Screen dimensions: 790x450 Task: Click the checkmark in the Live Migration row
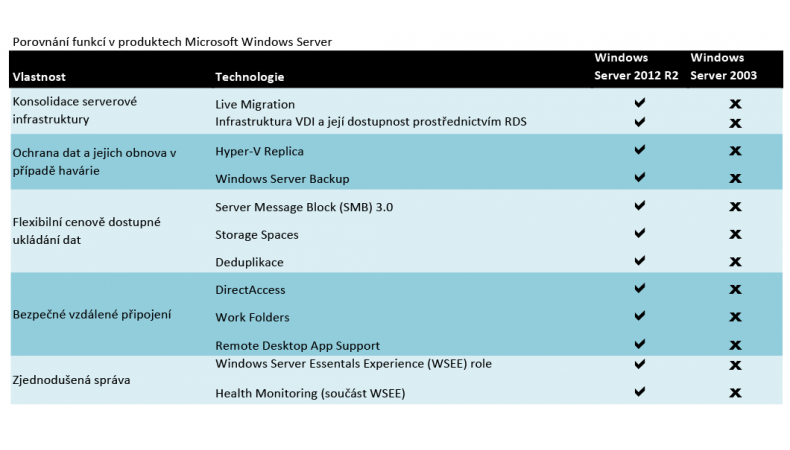(639, 104)
